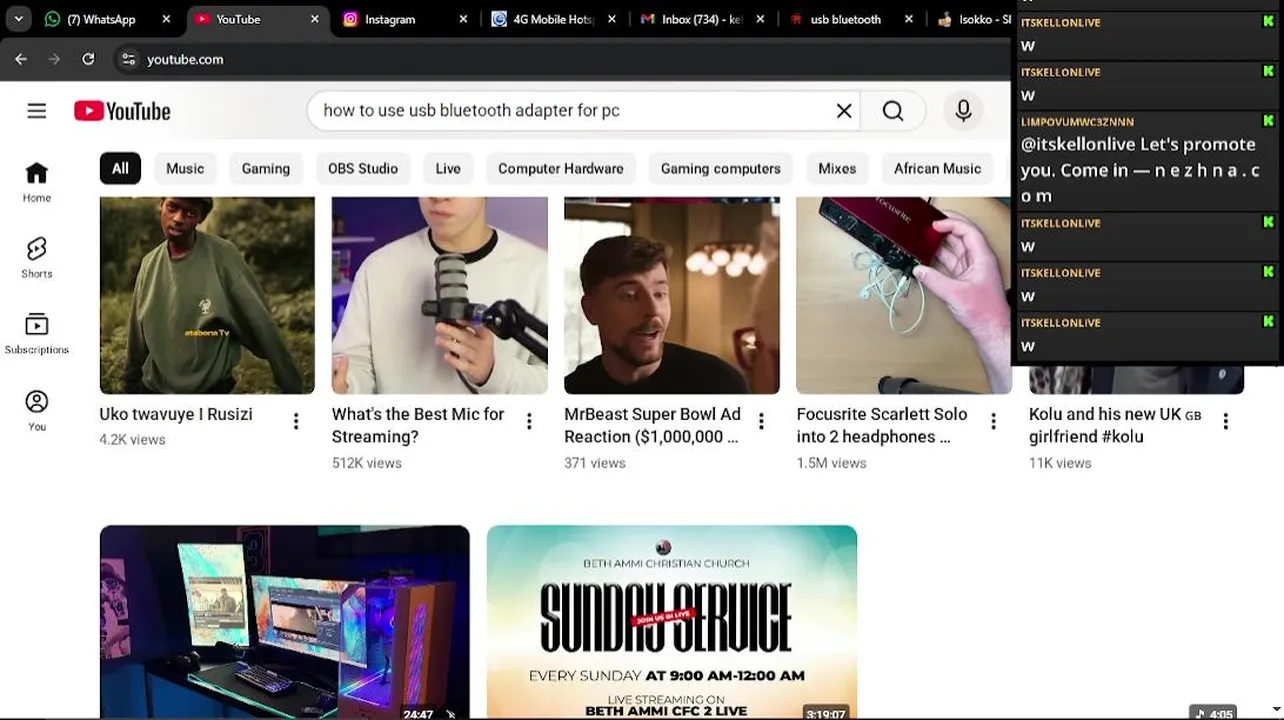1284x720 pixels.
Task: Open Uko twavuye I Rusizi video title
Action: pos(176,414)
